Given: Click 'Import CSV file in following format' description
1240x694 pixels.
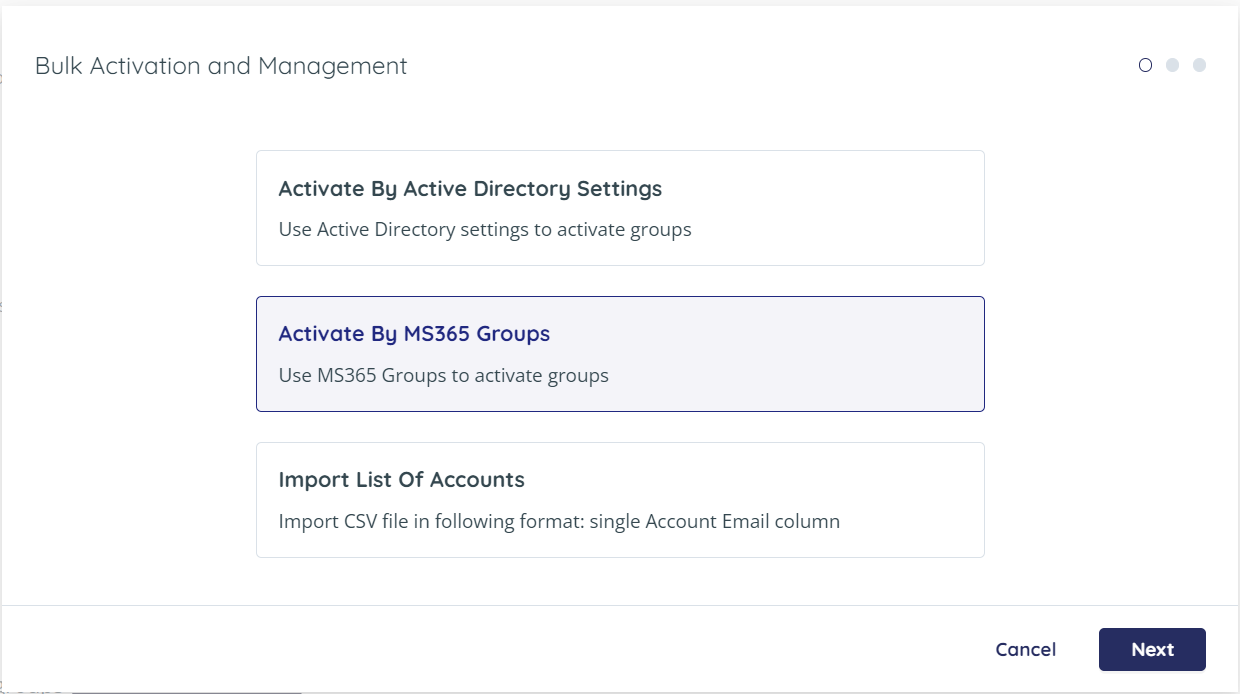Looking at the screenshot, I should pyautogui.click(x=559, y=522).
